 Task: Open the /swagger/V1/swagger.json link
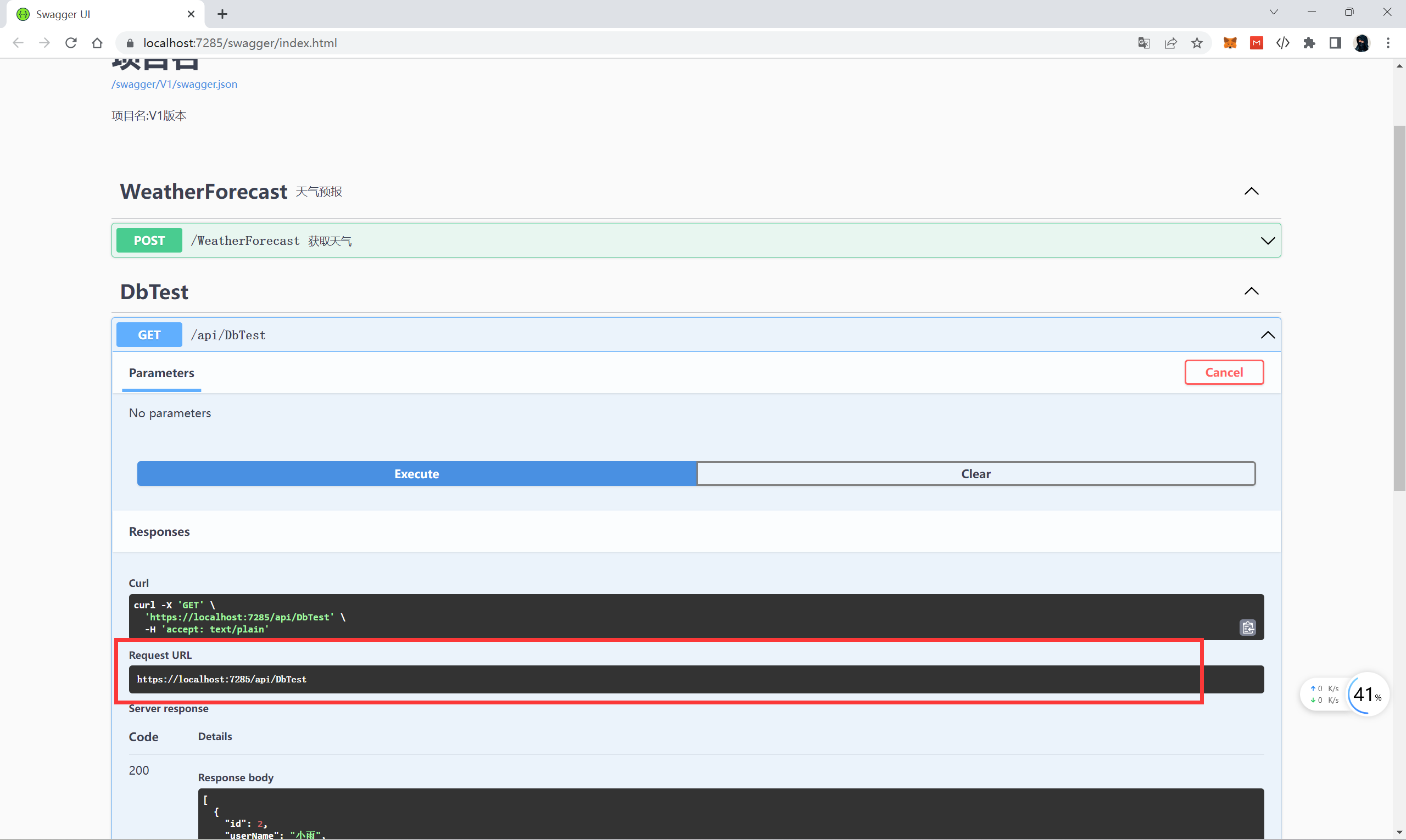click(175, 85)
